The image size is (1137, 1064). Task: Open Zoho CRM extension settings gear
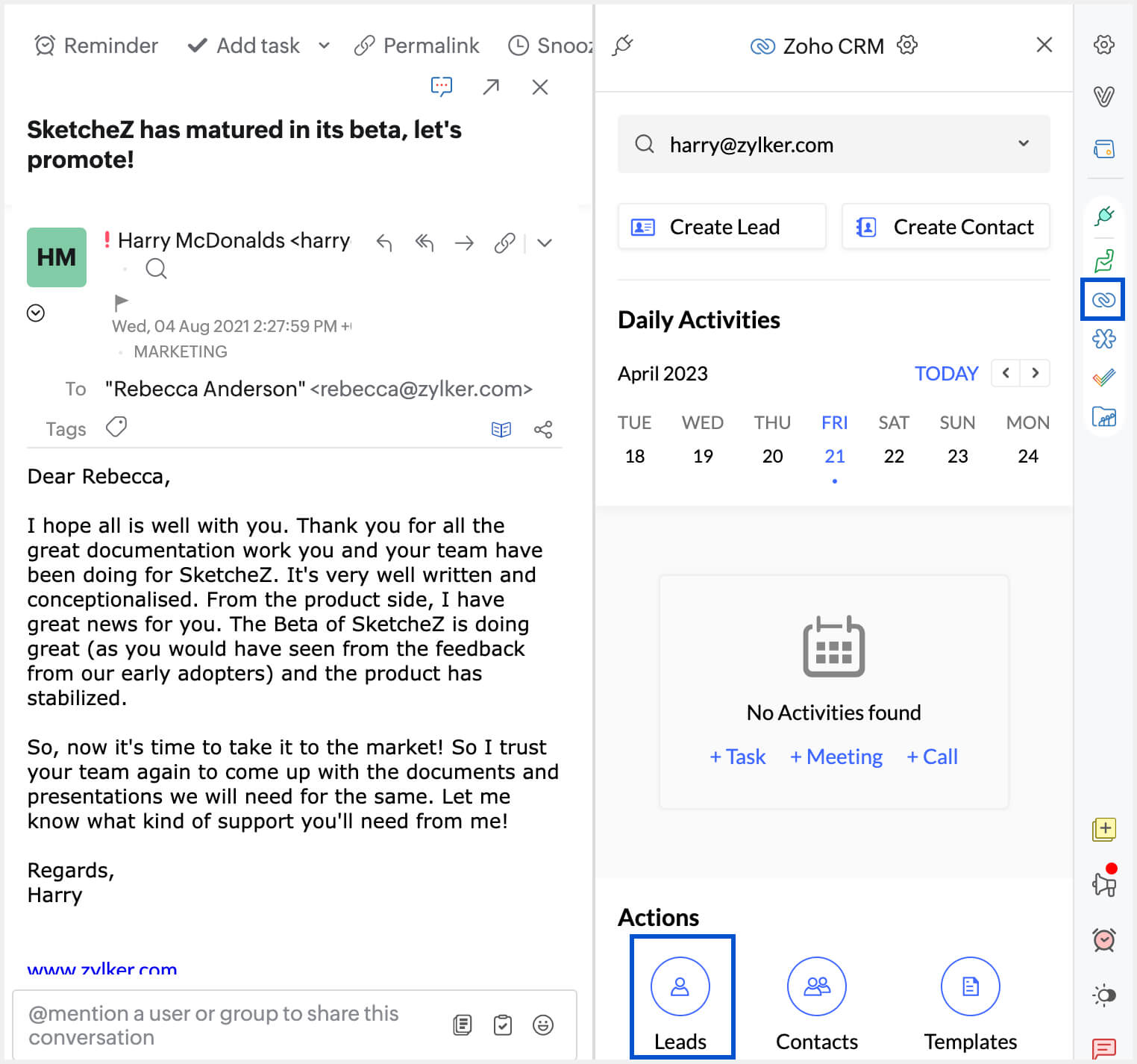[907, 45]
